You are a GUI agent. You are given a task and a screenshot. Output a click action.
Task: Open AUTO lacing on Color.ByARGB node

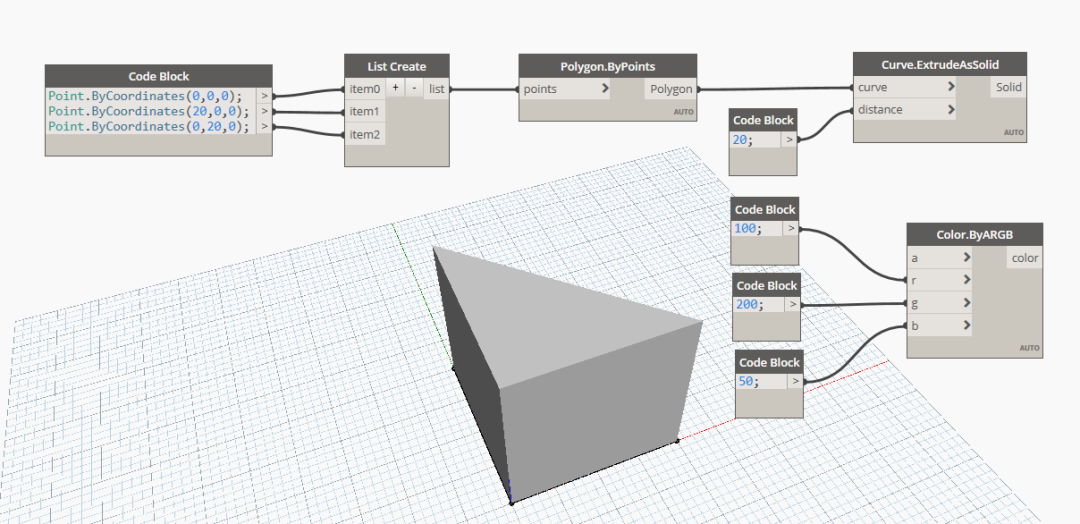1029,348
